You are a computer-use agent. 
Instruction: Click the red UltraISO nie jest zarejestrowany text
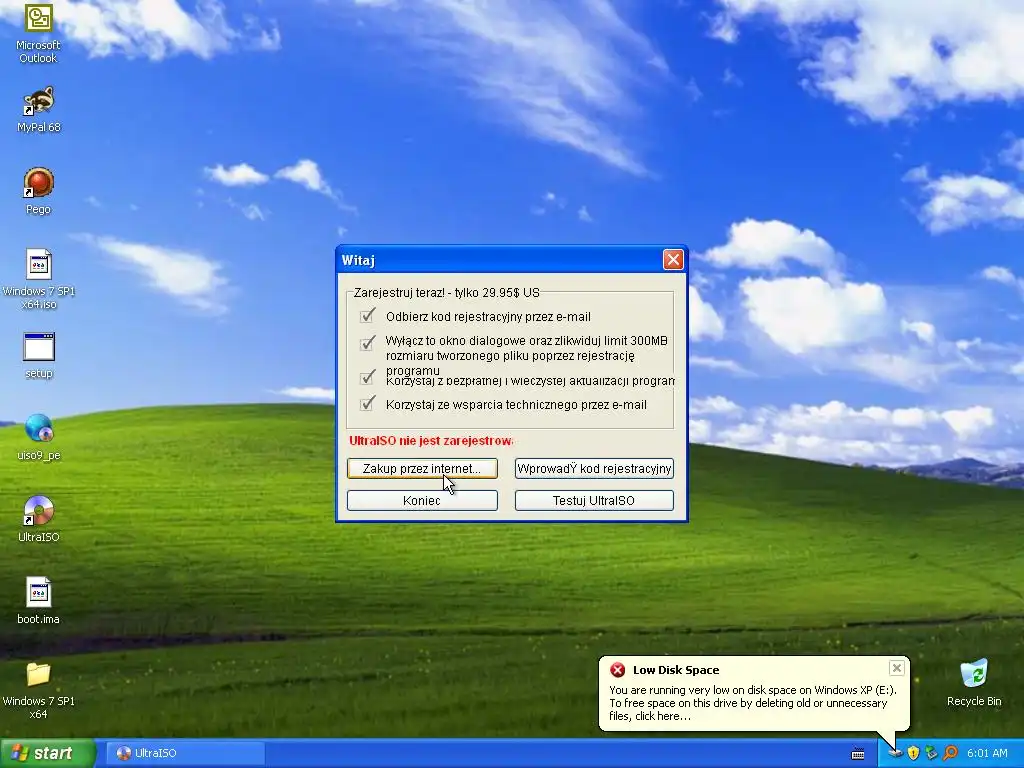coord(431,441)
